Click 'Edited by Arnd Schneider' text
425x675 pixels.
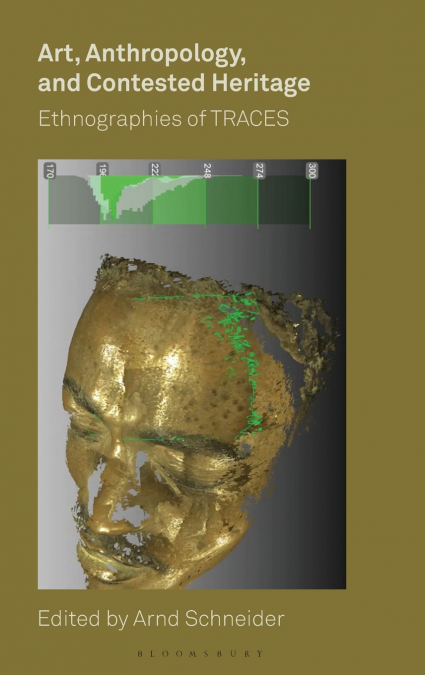[161, 619]
